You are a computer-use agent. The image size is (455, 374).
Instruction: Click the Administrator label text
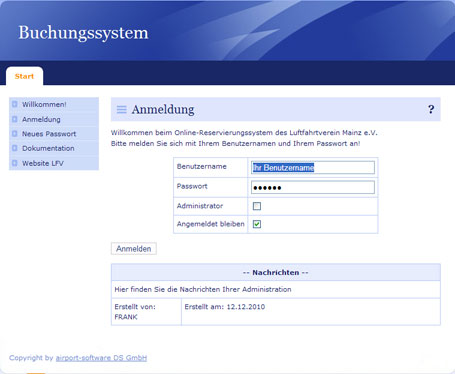(200, 206)
